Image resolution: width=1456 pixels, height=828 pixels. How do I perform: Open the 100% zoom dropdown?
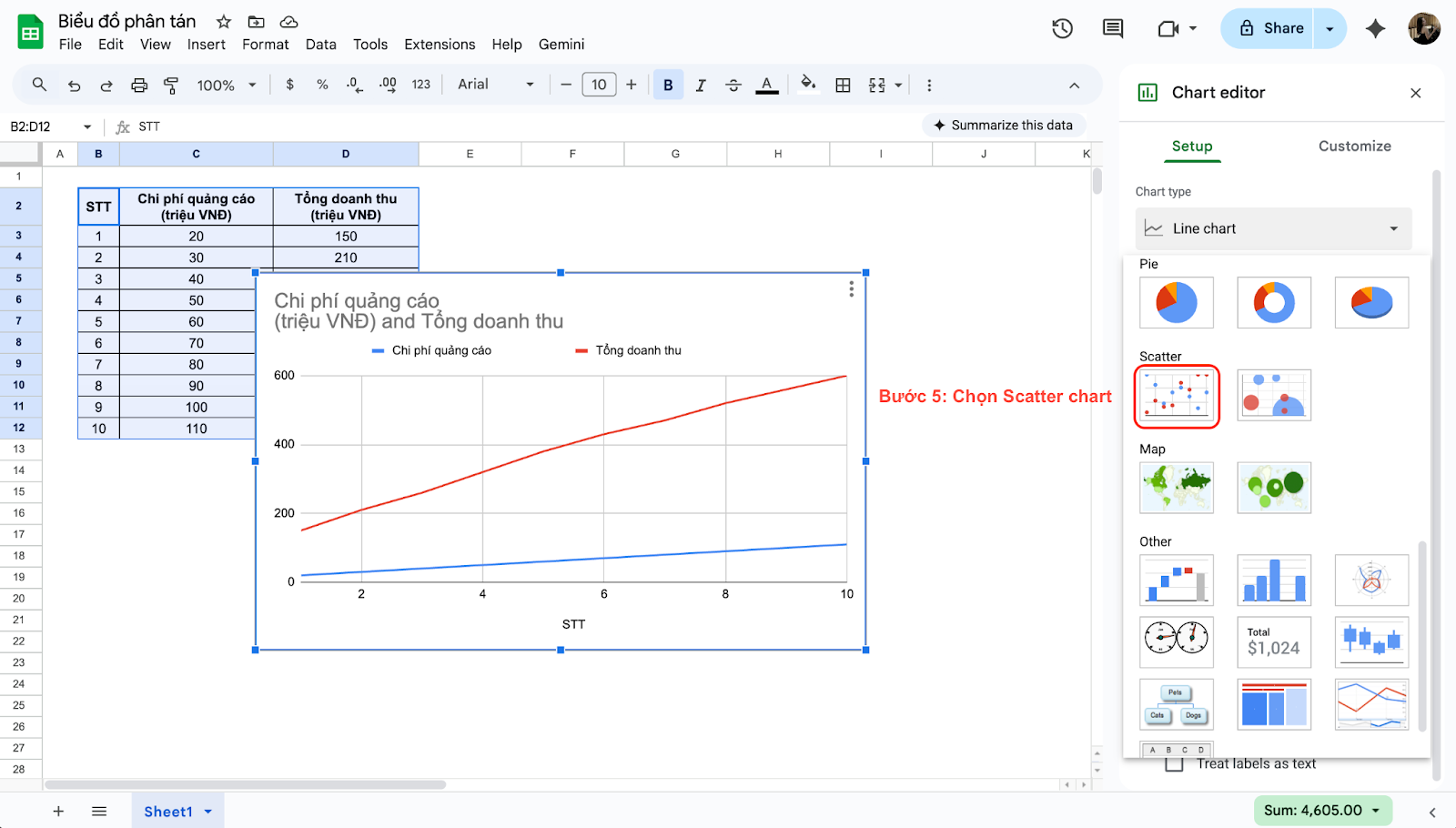coord(227,86)
